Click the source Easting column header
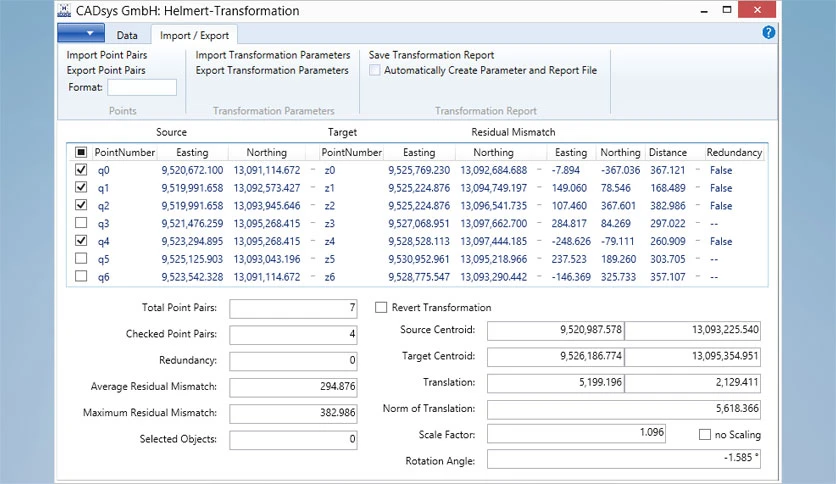836x484 pixels. [x=192, y=152]
